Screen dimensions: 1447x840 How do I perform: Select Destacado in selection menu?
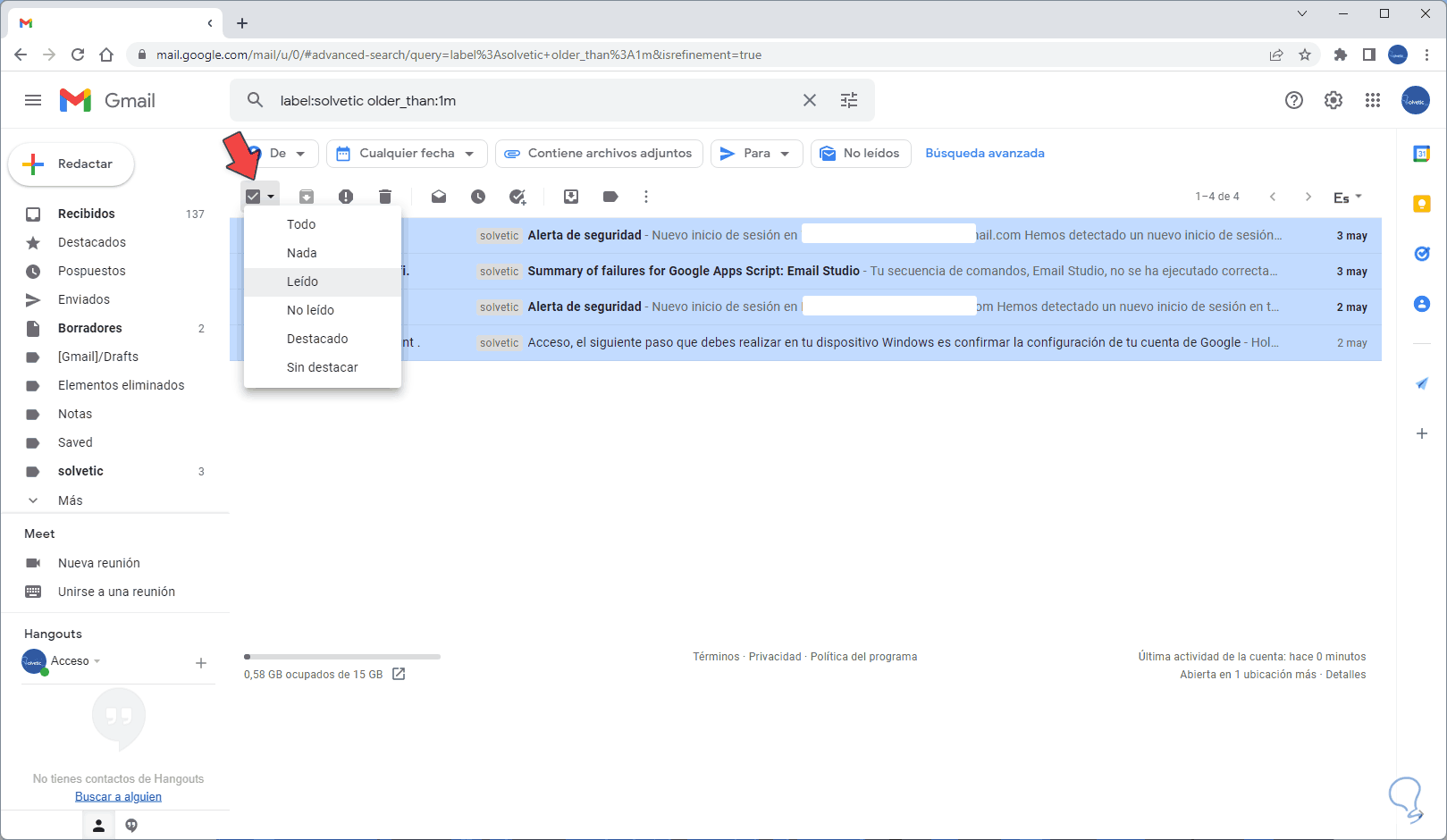(323, 339)
